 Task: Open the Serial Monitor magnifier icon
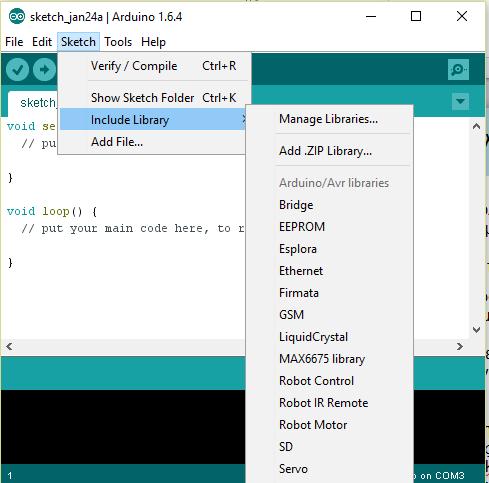pyautogui.click(x=458, y=70)
